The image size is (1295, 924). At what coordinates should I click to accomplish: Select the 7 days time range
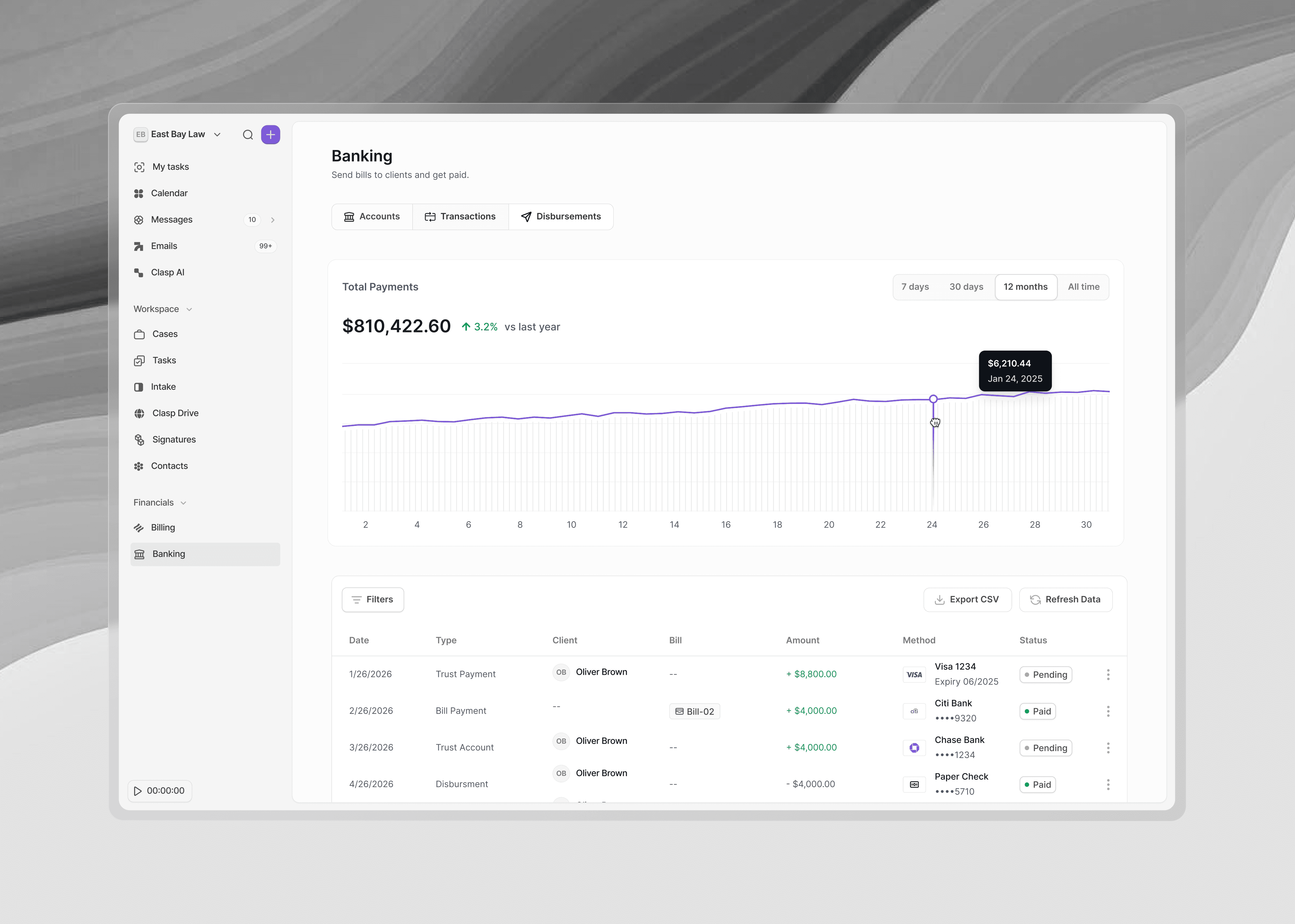pyautogui.click(x=915, y=287)
